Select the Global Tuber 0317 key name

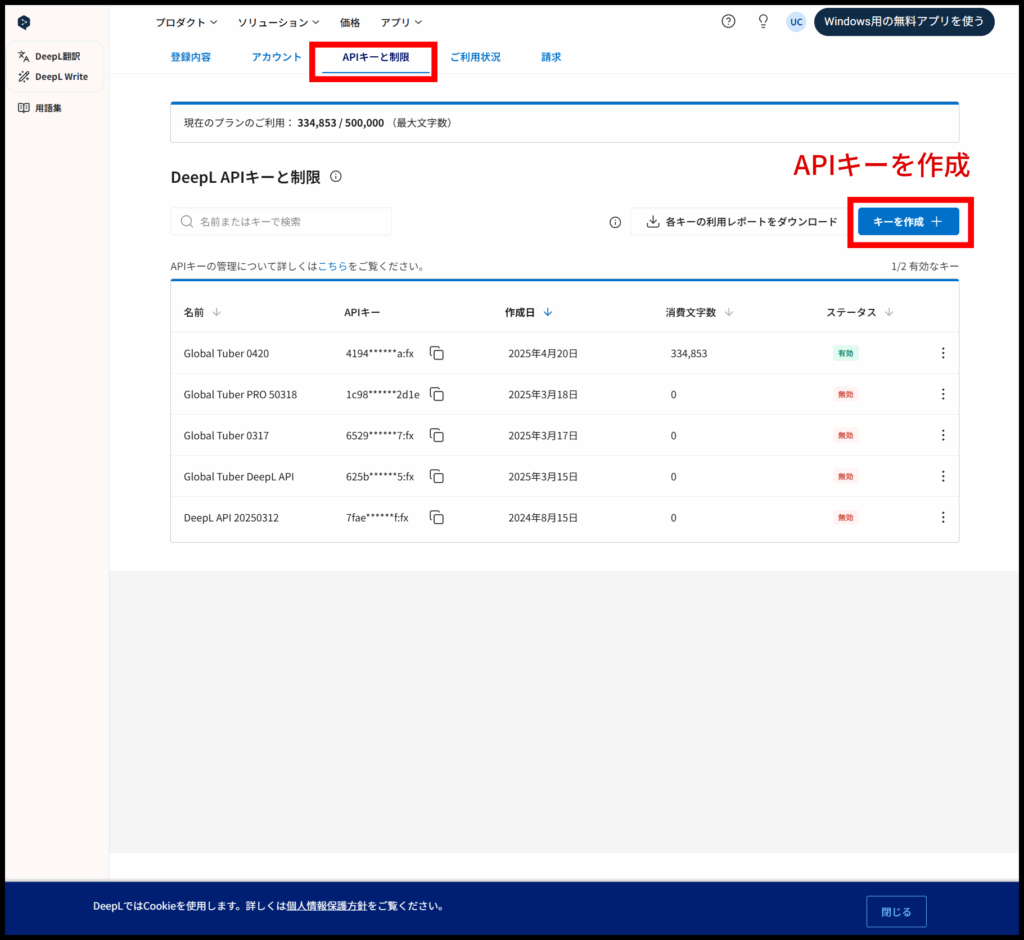point(226,436)
